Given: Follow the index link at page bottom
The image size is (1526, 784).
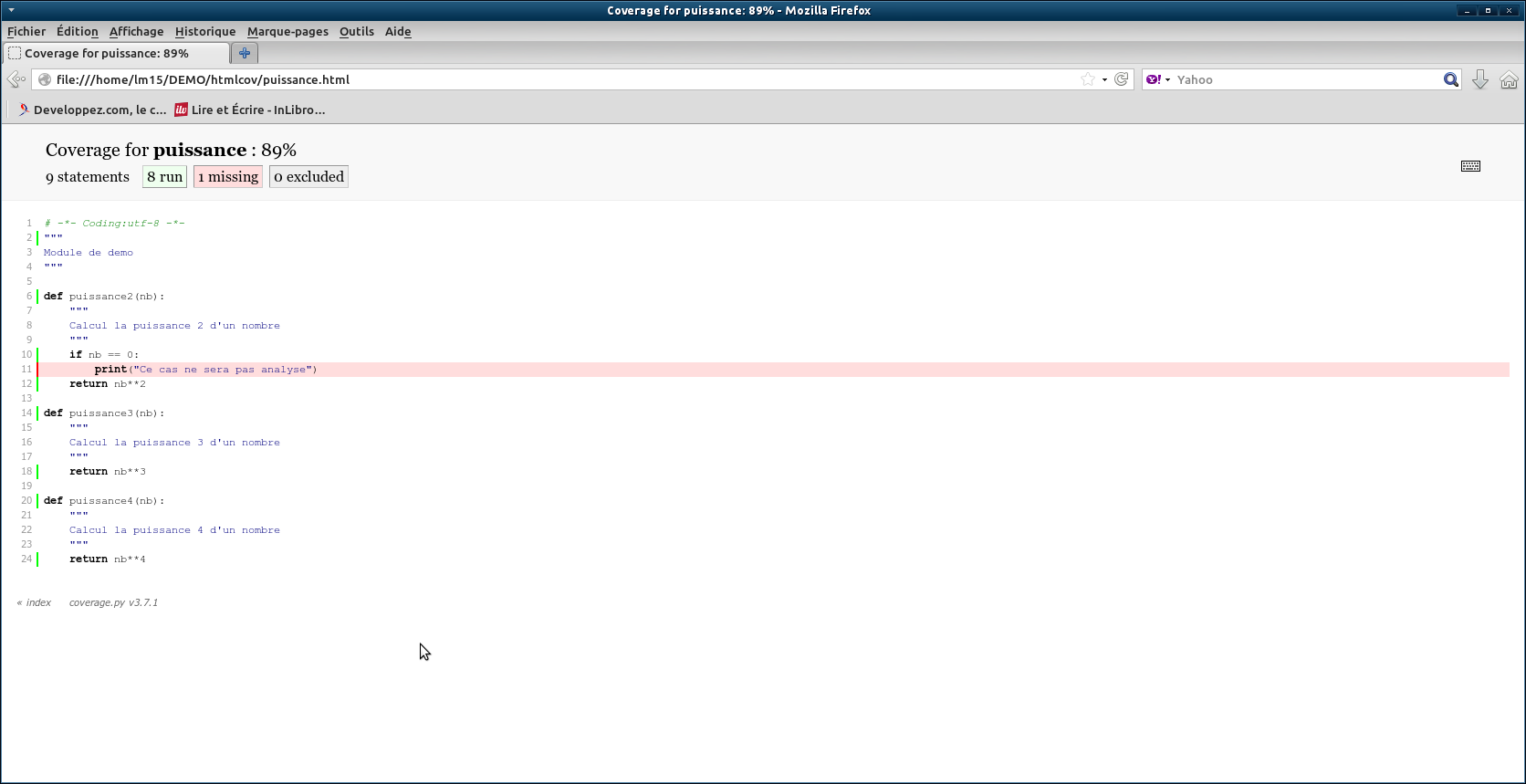Looking at the screenshot, I should (x=38, y=602).
